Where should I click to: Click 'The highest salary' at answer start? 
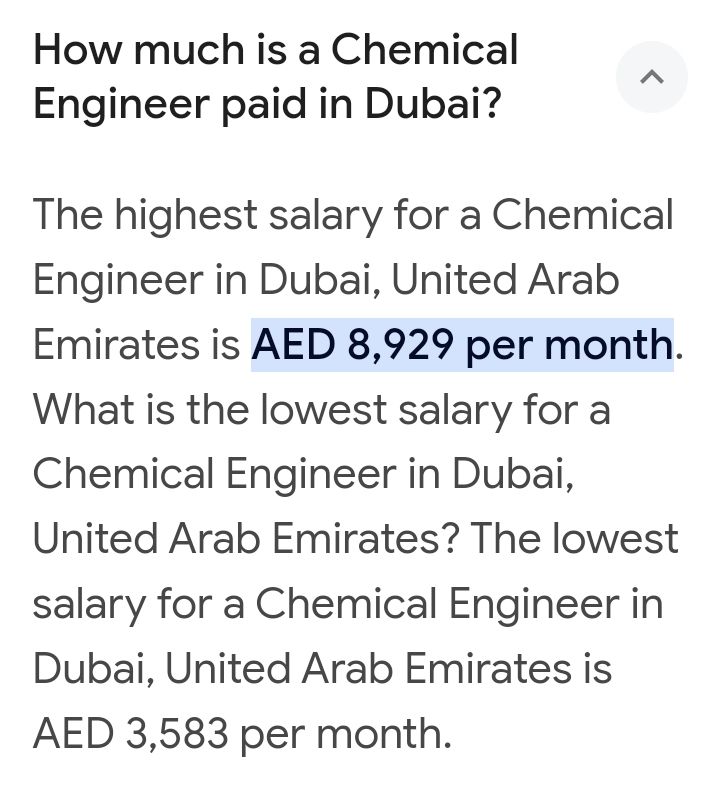point(196,215)
